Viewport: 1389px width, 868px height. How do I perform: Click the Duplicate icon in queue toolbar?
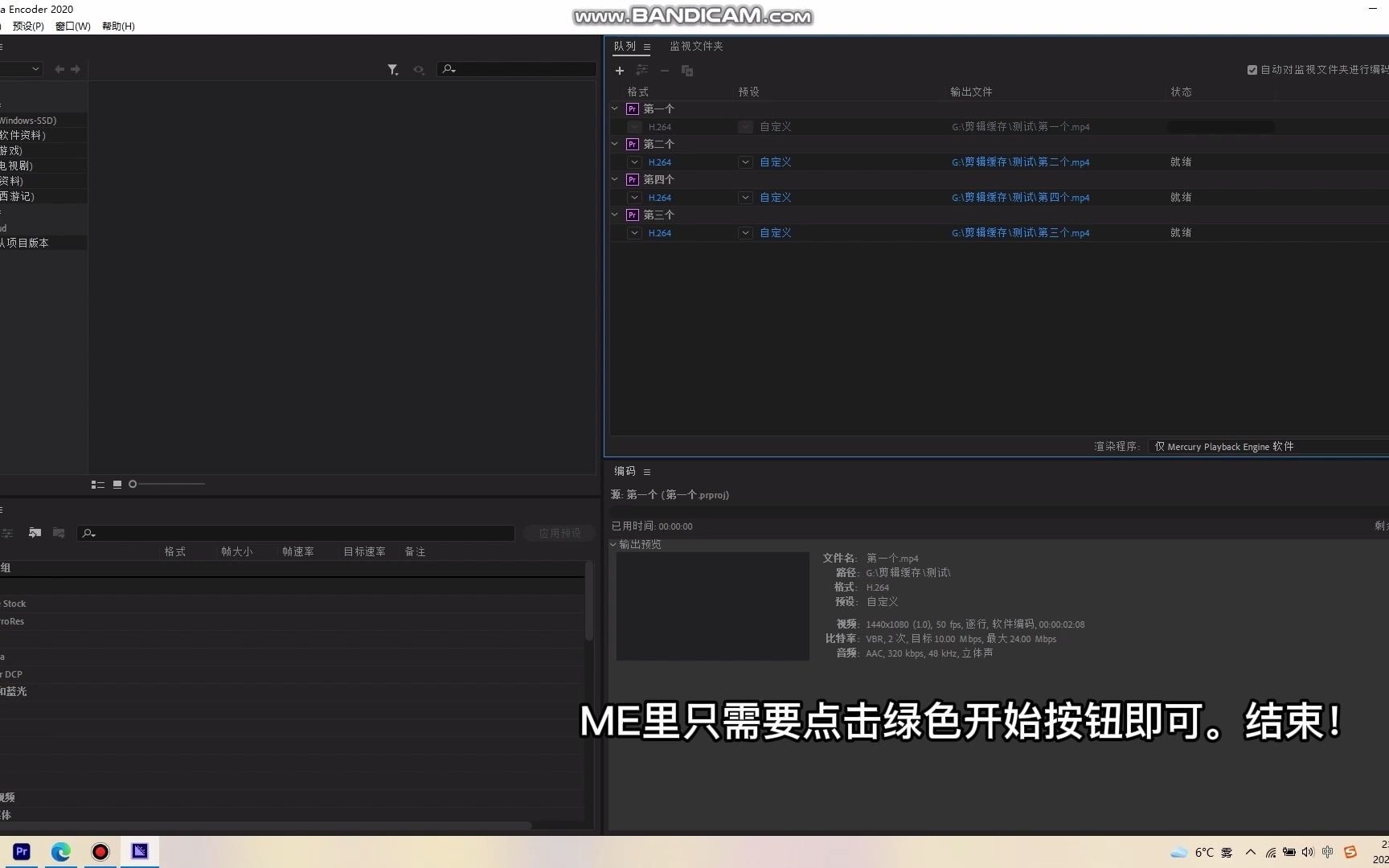coord(687,71)
